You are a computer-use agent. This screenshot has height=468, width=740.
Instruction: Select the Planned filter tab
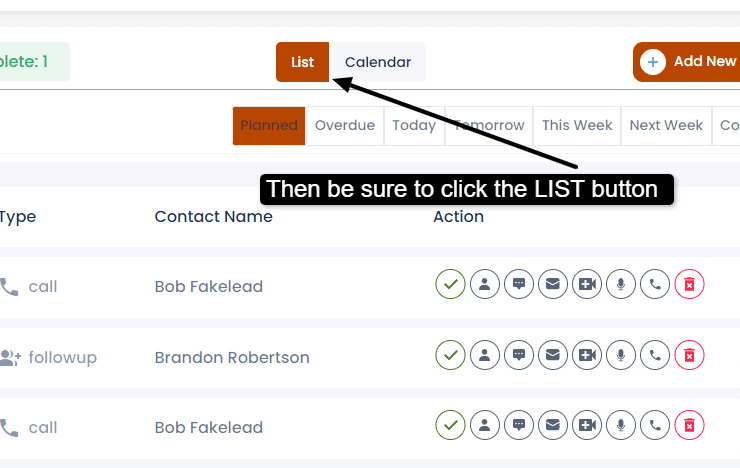[x=269, y=126]
